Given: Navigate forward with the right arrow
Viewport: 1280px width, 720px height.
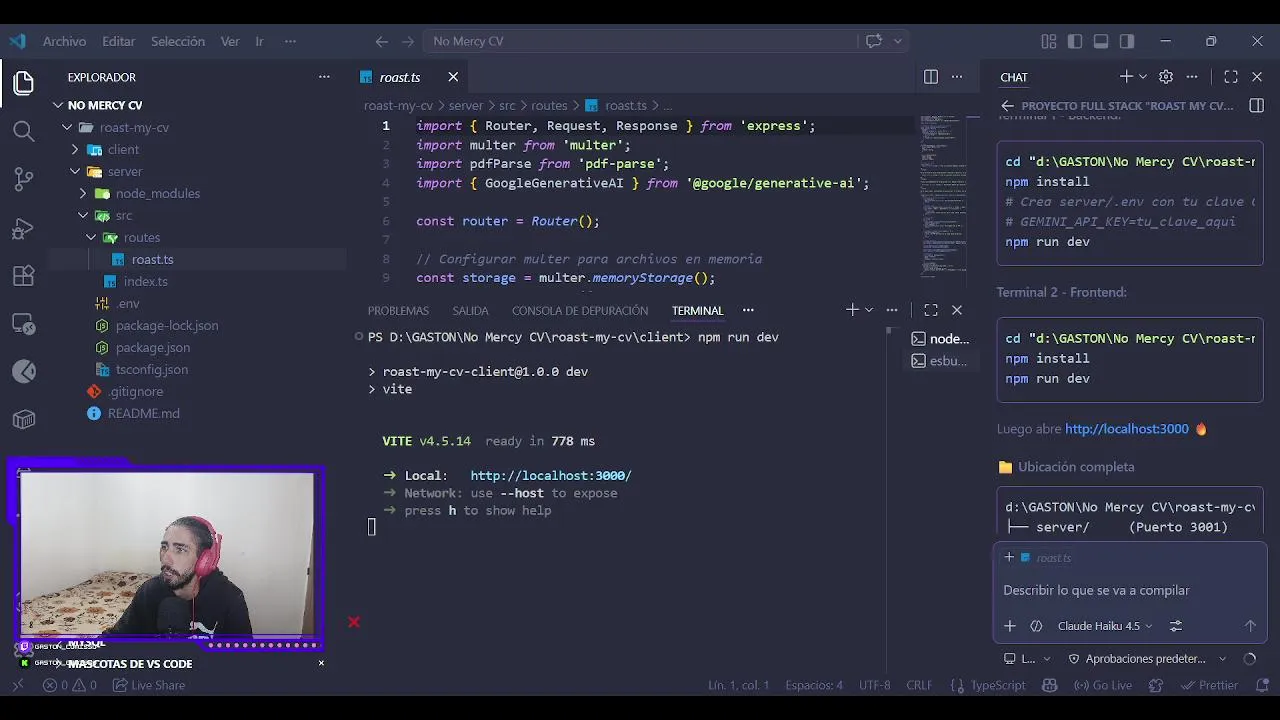Looking at the screenshot, I should click(407, 41).
